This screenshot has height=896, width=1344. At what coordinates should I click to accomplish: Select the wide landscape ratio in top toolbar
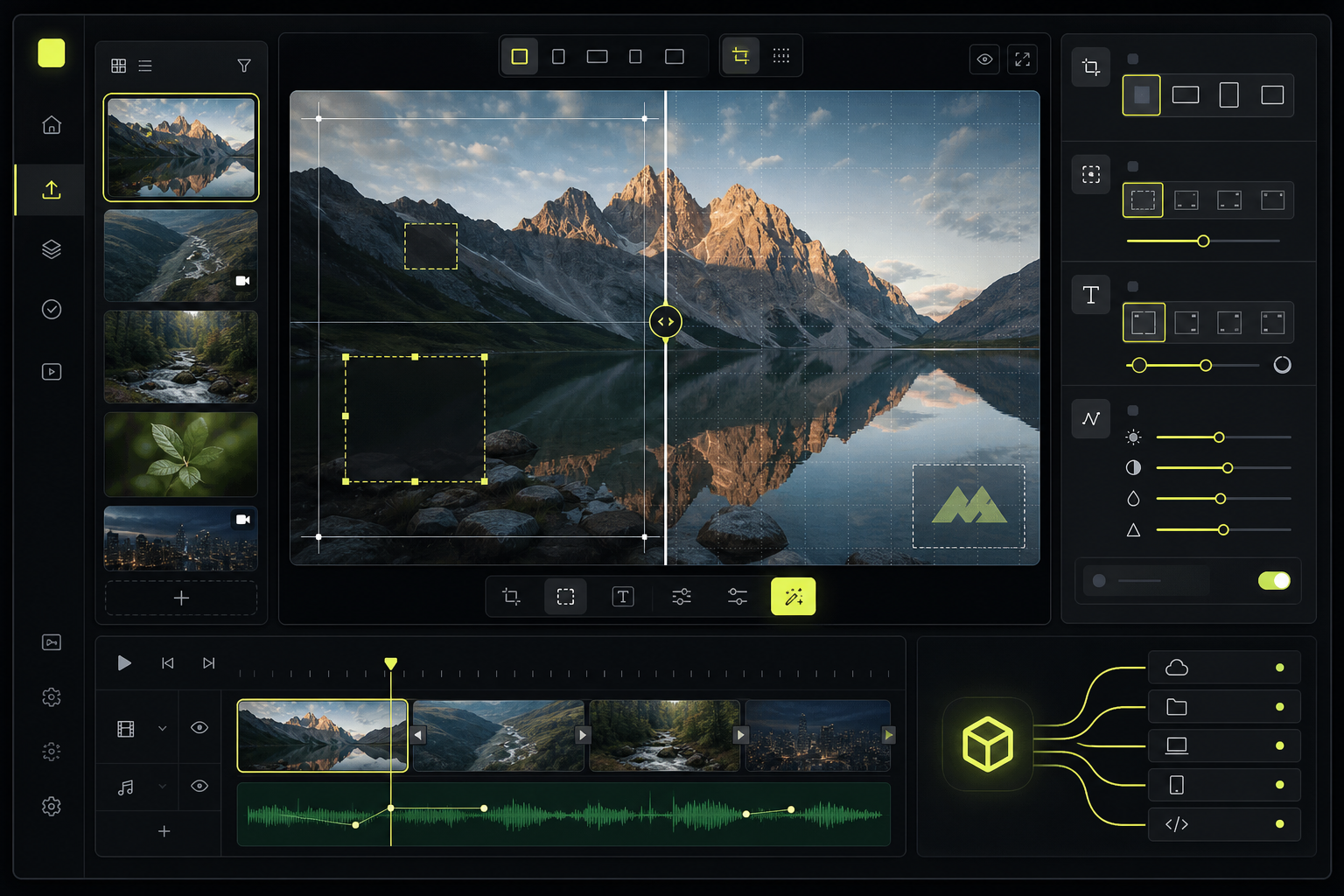pos(598,57)
